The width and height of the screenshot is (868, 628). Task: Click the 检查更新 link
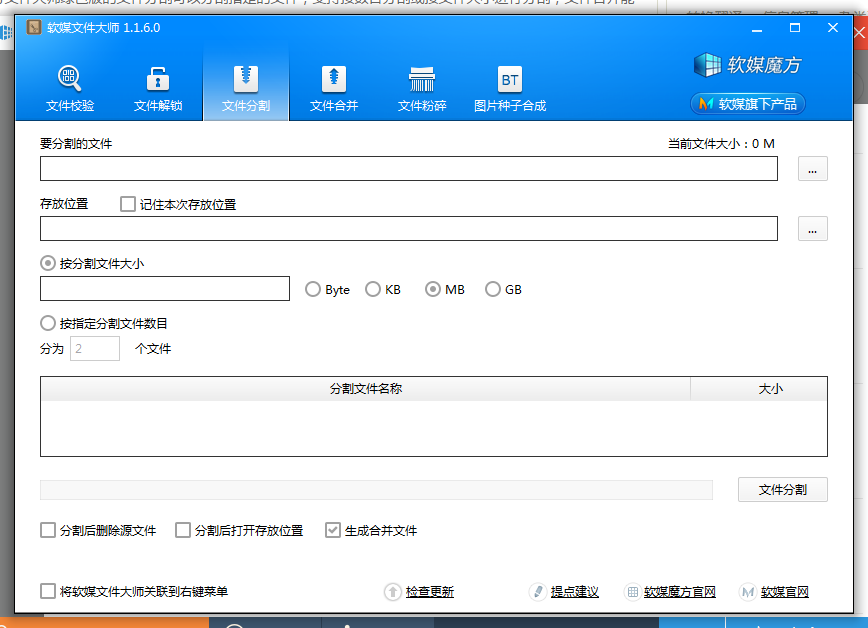429,592
